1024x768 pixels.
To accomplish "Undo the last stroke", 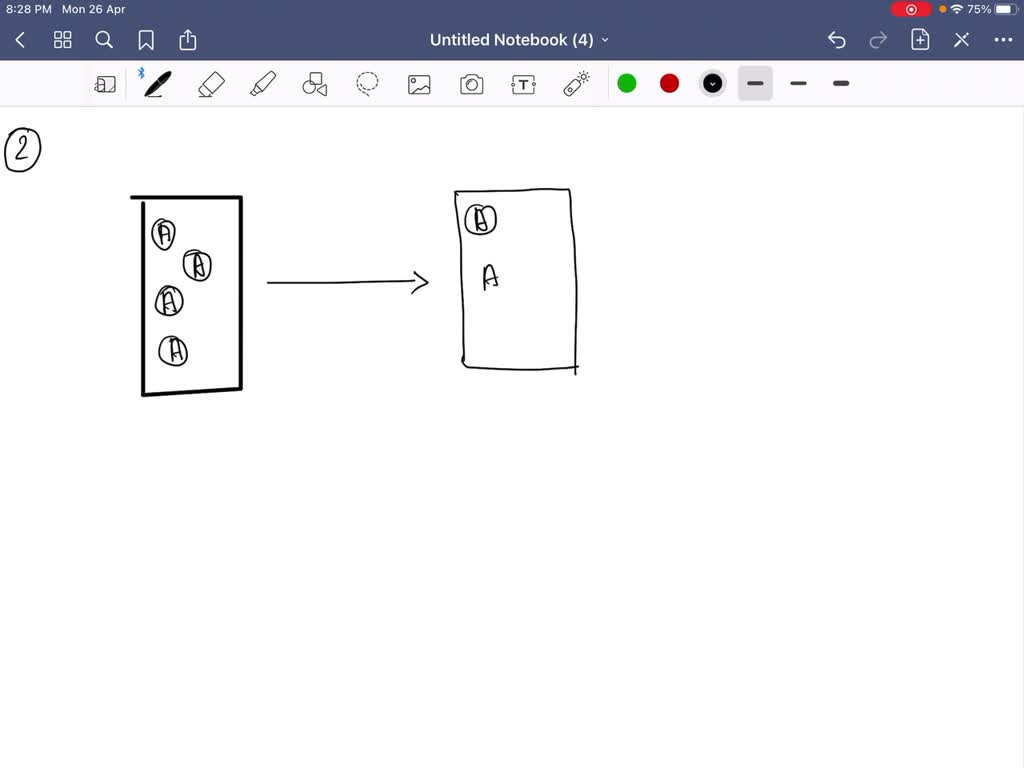I will (837, 40).
